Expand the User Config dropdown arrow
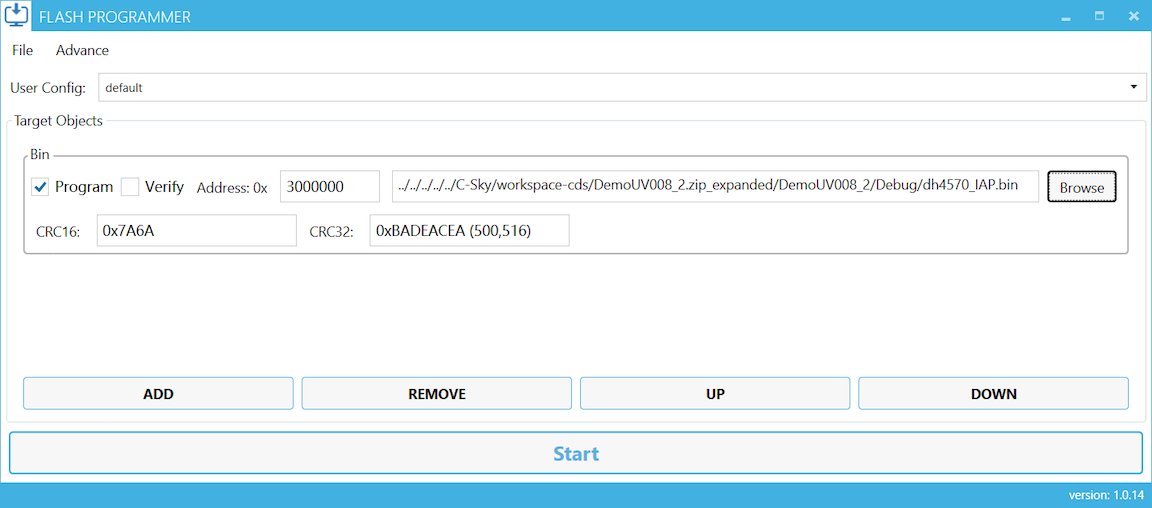 [1133, 87]
